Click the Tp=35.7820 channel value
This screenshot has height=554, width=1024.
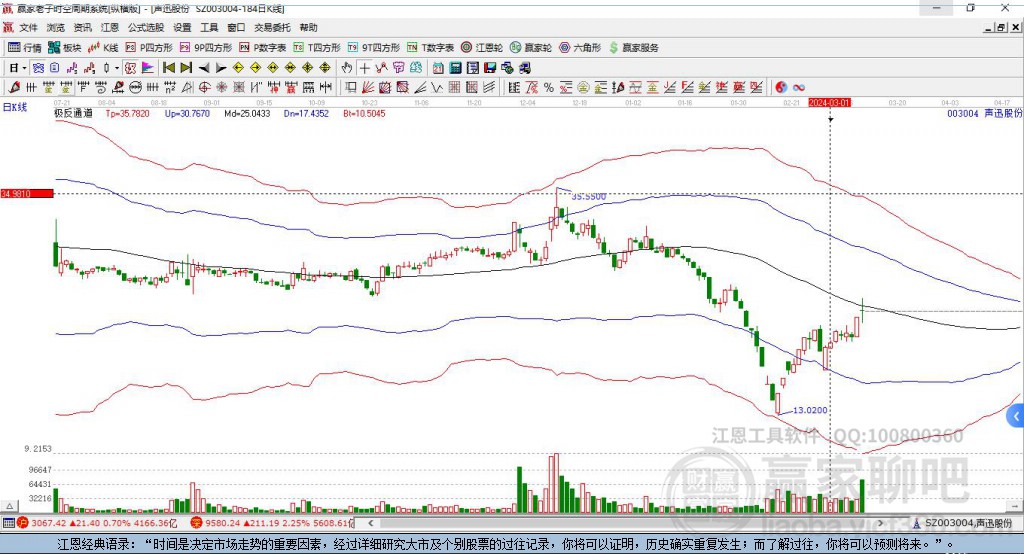pyautogui.click(x=127, y=113)
